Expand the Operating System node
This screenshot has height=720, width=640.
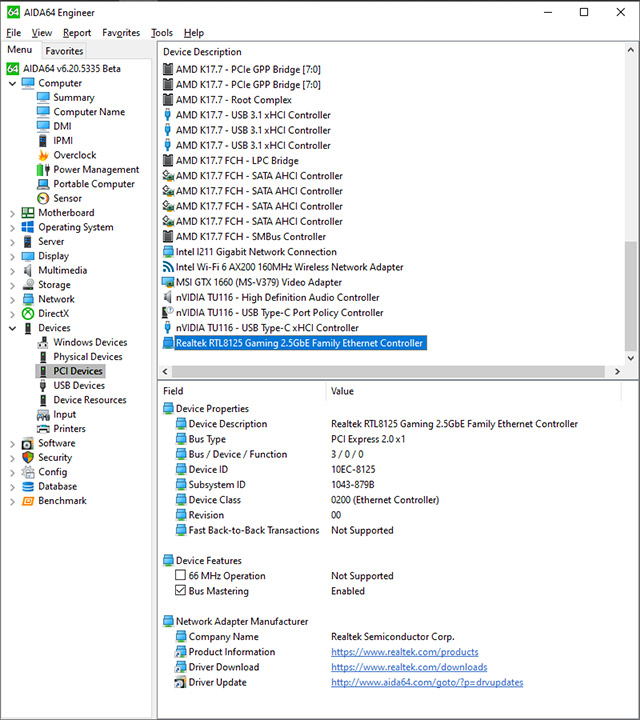12,228
